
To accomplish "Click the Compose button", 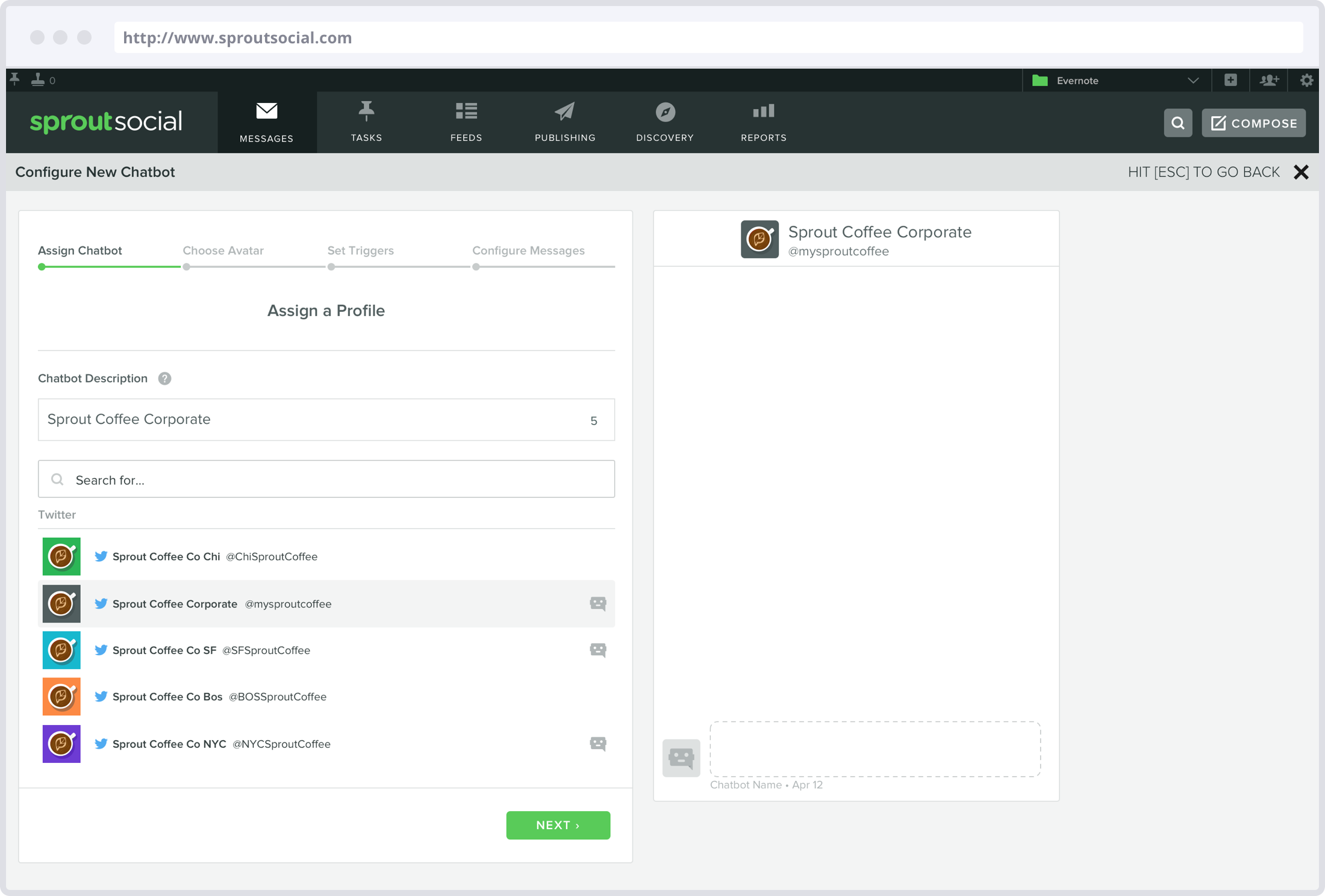I will (x=1254, y=123).
